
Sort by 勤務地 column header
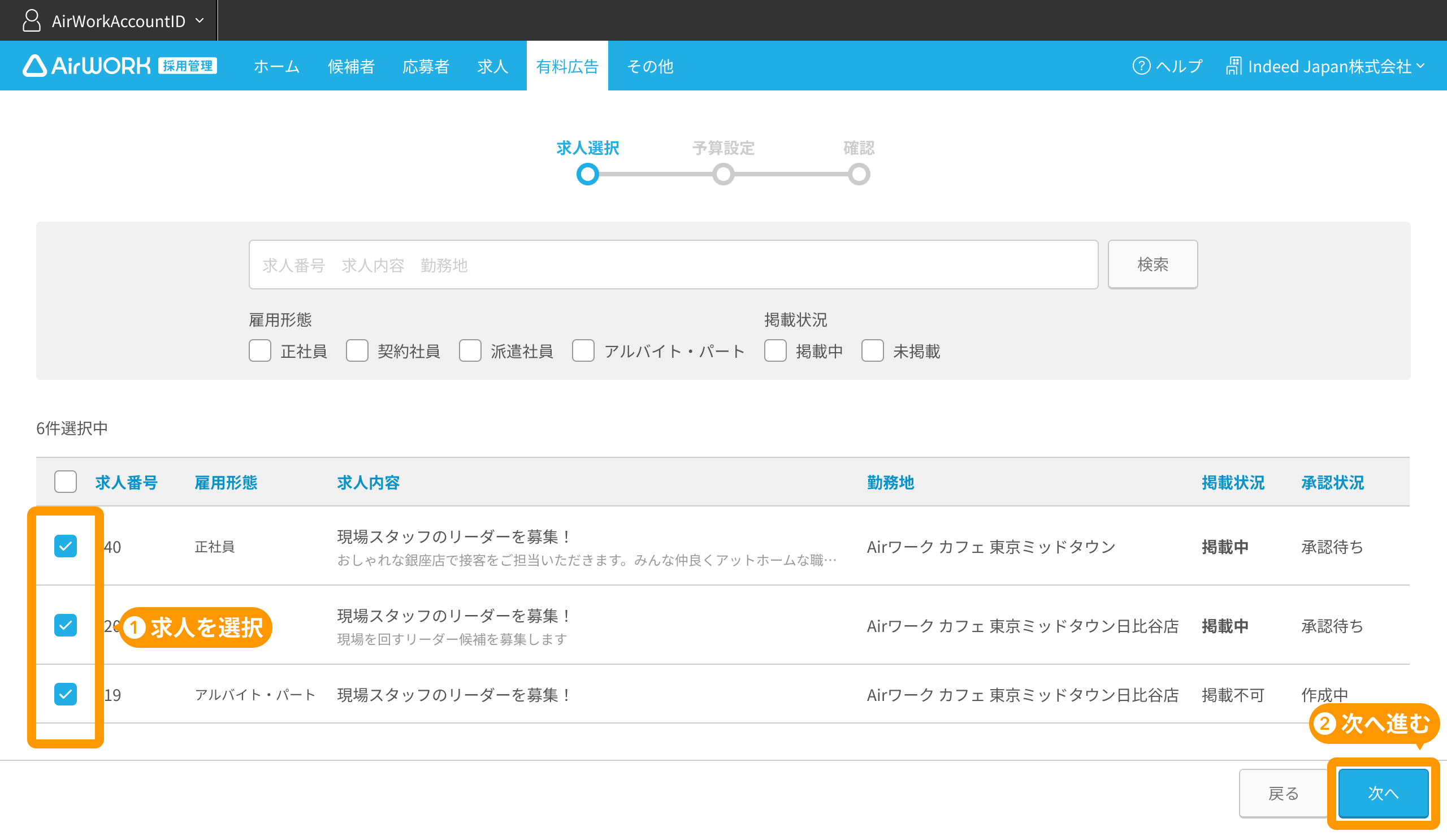pyautogui.click(x=890, y=482)
